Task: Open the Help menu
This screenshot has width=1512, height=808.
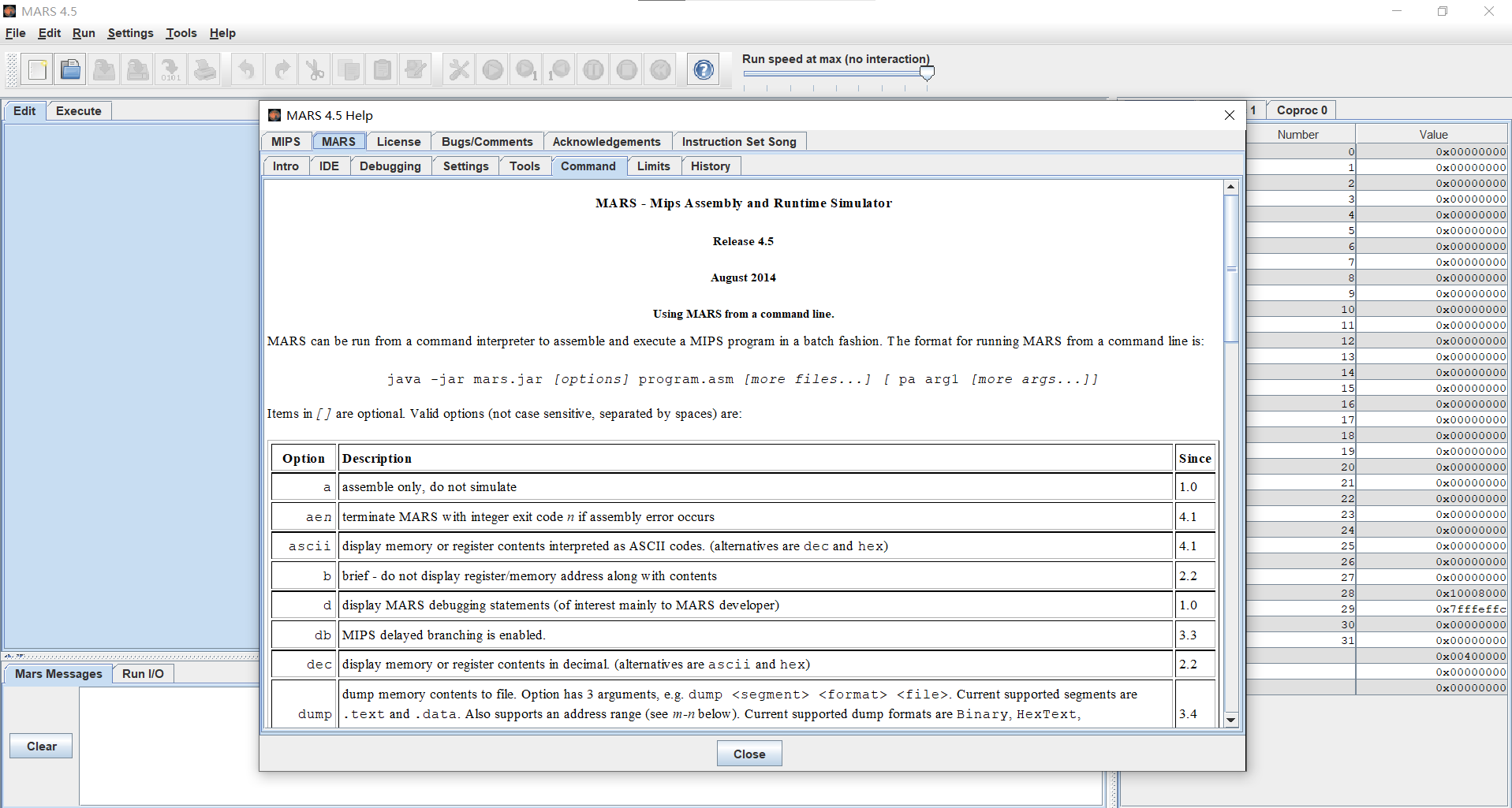Action: tap(222, 33)
